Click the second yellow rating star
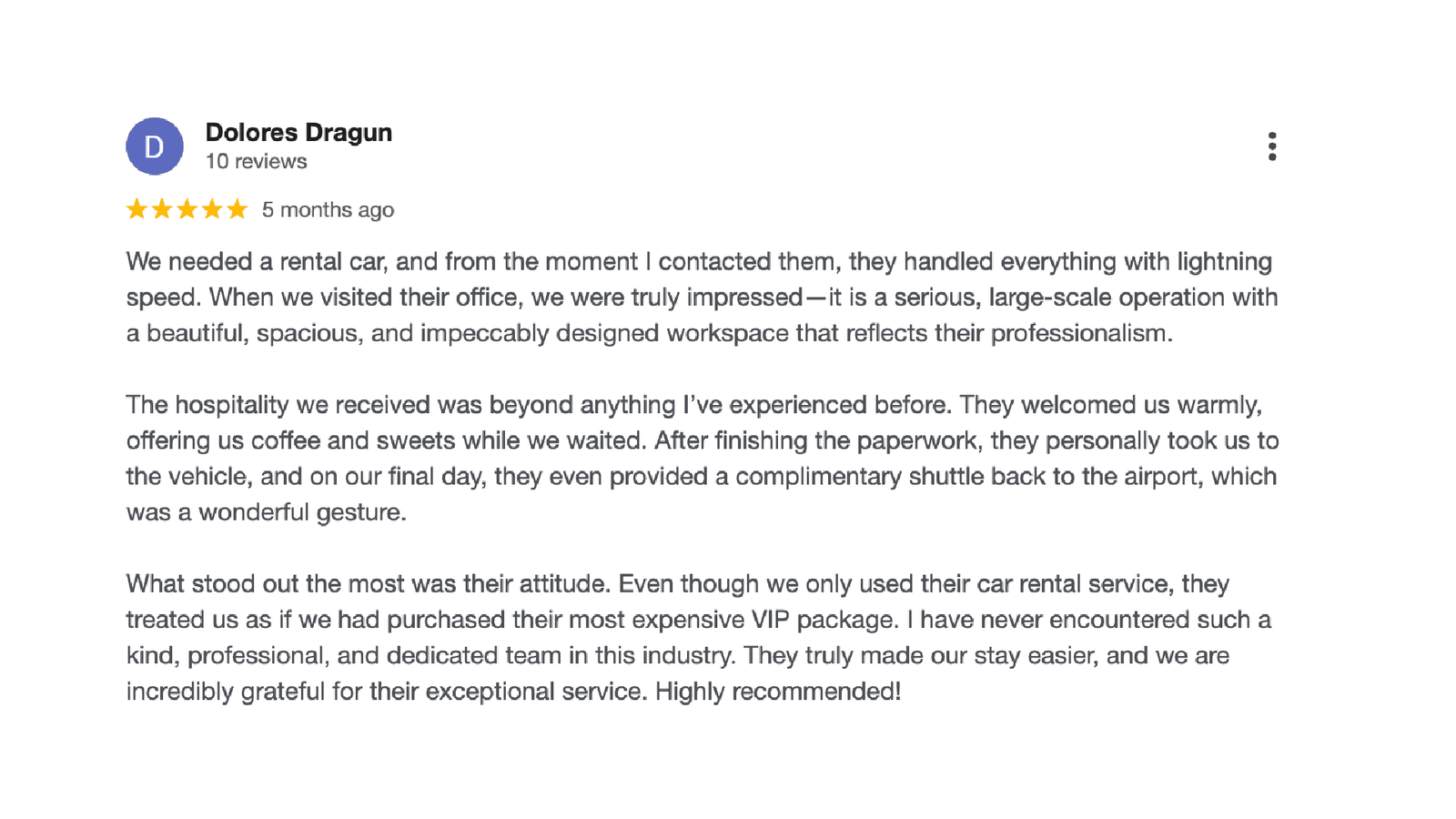 tap(162, 209)
